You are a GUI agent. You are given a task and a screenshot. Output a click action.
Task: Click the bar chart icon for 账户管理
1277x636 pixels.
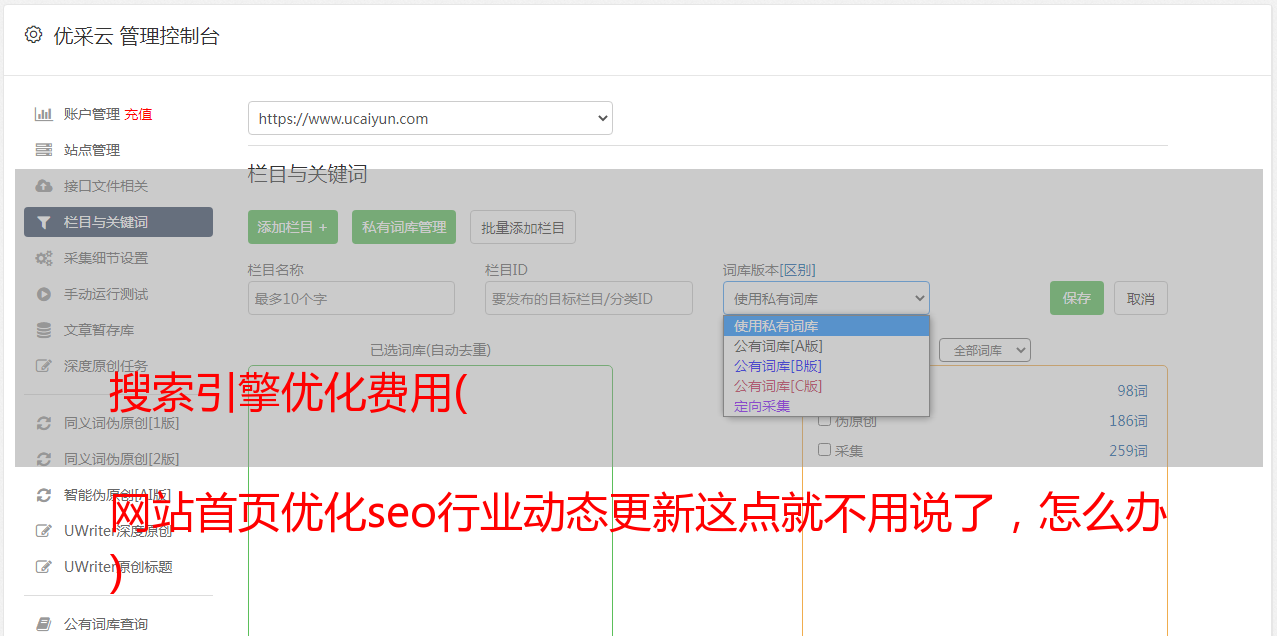[44, 114]
